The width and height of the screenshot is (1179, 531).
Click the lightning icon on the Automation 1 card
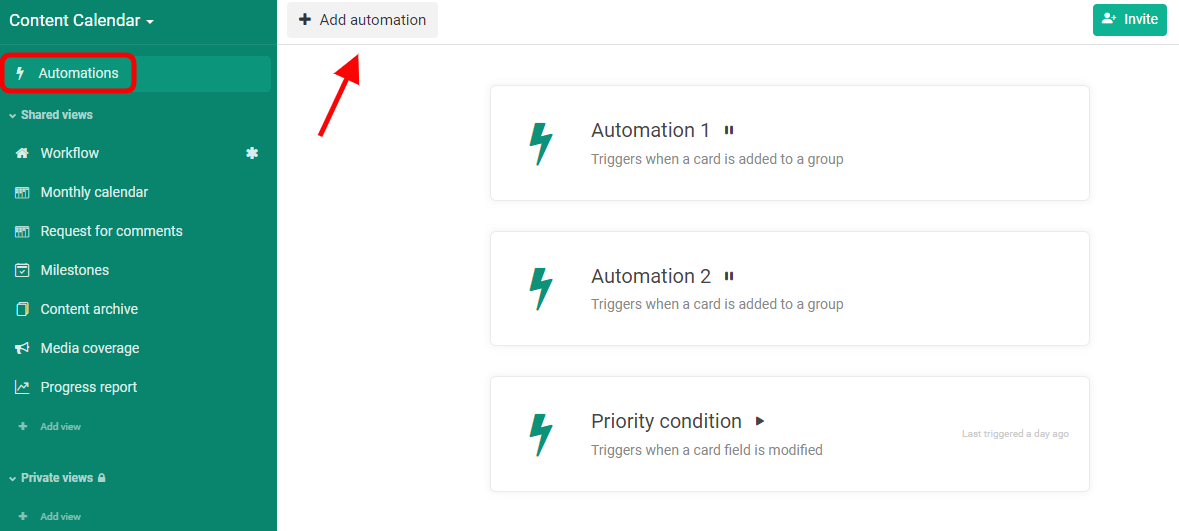click(x=541, y=144)
